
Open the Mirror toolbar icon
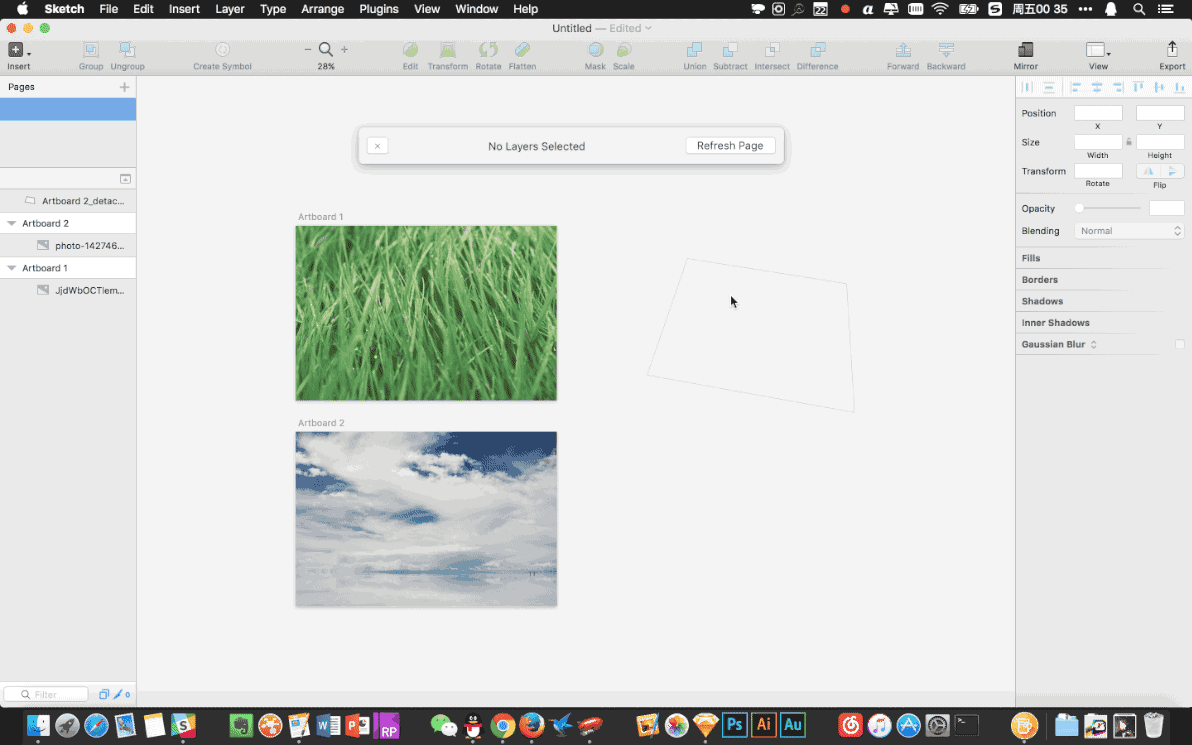tap(1026, 50)
